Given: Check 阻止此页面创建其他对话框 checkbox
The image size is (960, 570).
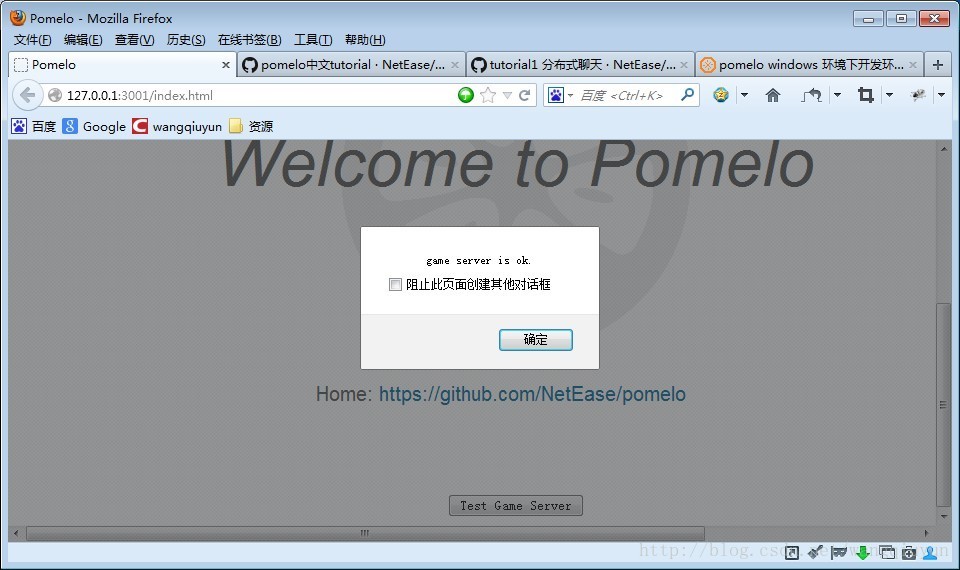Looking at the screenshot, I should pos(396,284).
